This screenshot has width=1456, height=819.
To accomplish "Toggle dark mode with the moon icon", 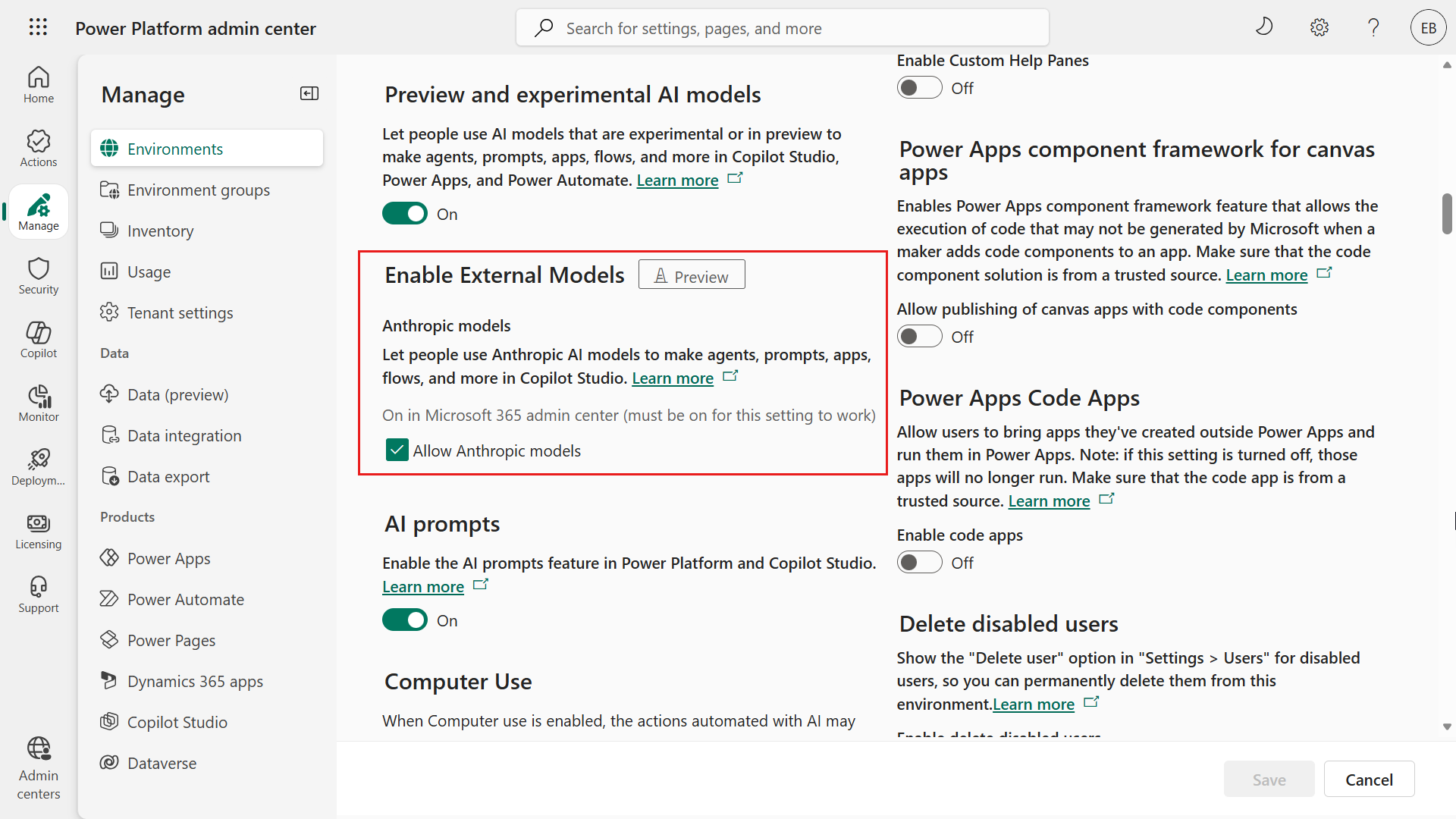I will [x=1264, y=26].
